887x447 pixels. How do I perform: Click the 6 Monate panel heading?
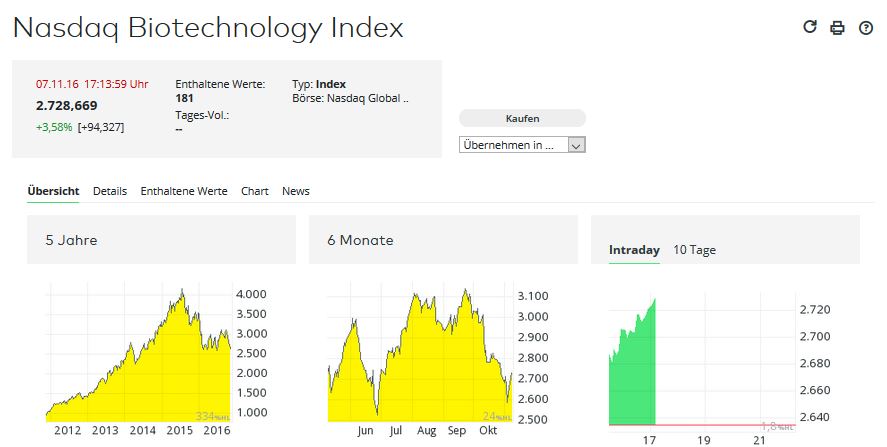tap(360, 240)
